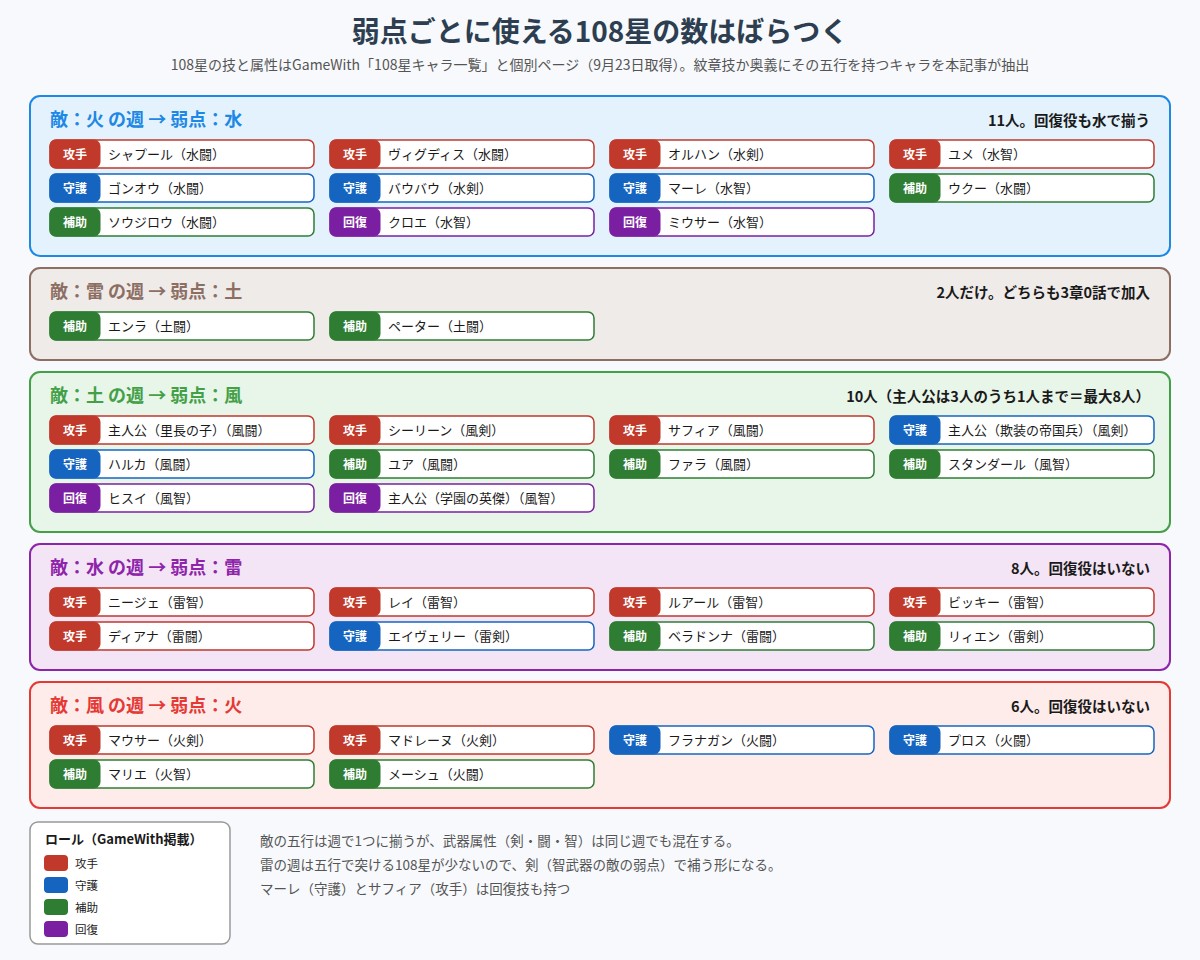Screen dimensions: 1200x960
Task: Click the オルハン（水剣） entry
Action: (x=742, y=154)
